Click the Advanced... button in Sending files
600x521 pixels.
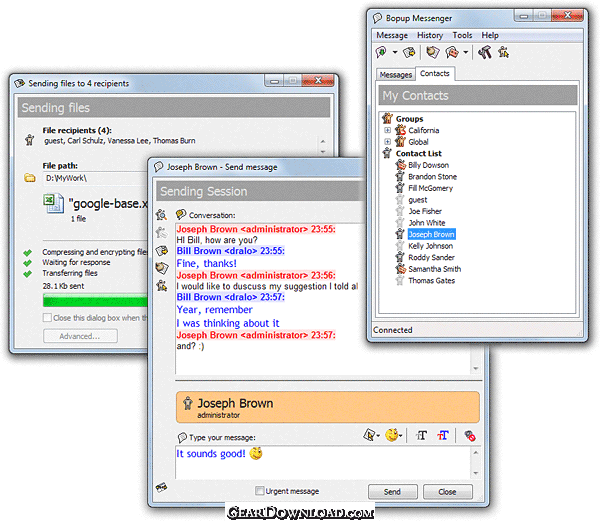point(80,336)
